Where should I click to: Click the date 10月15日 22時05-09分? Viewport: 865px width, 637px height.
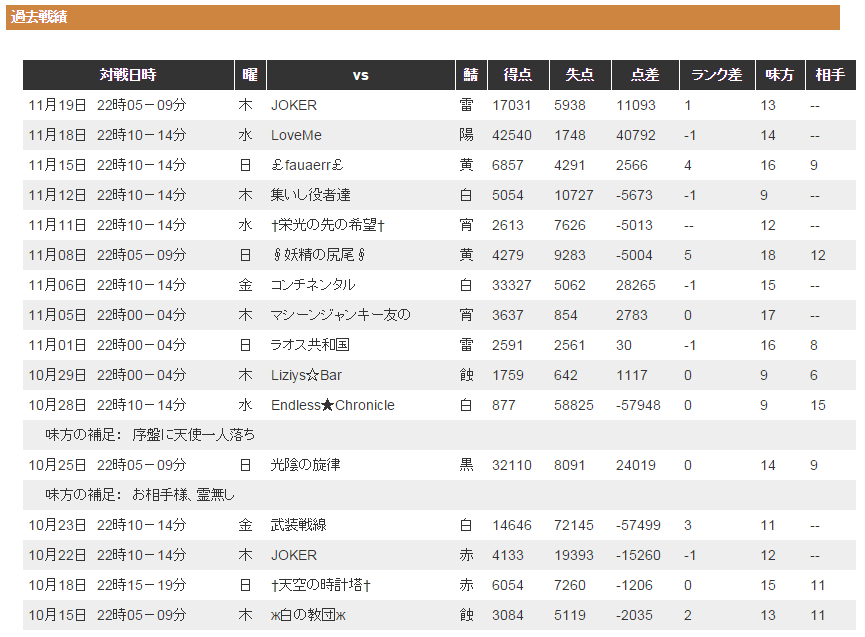pos(108,615)
